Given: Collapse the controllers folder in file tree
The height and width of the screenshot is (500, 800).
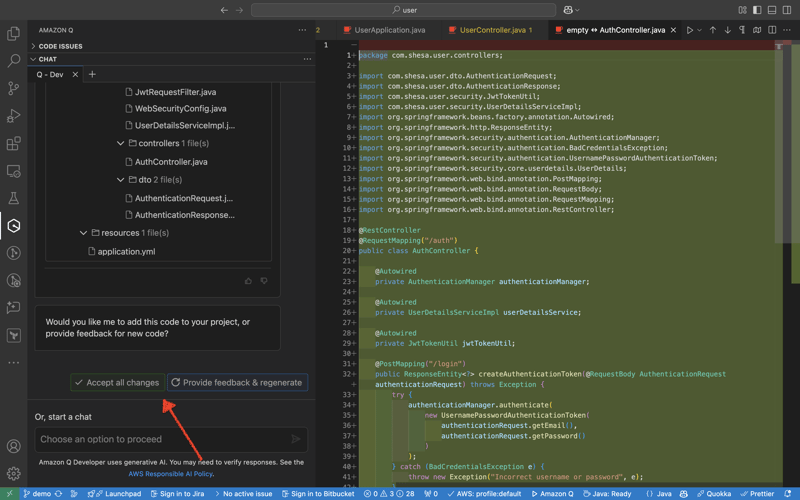Looking at the screenshot, I should [x=121, y=144].
